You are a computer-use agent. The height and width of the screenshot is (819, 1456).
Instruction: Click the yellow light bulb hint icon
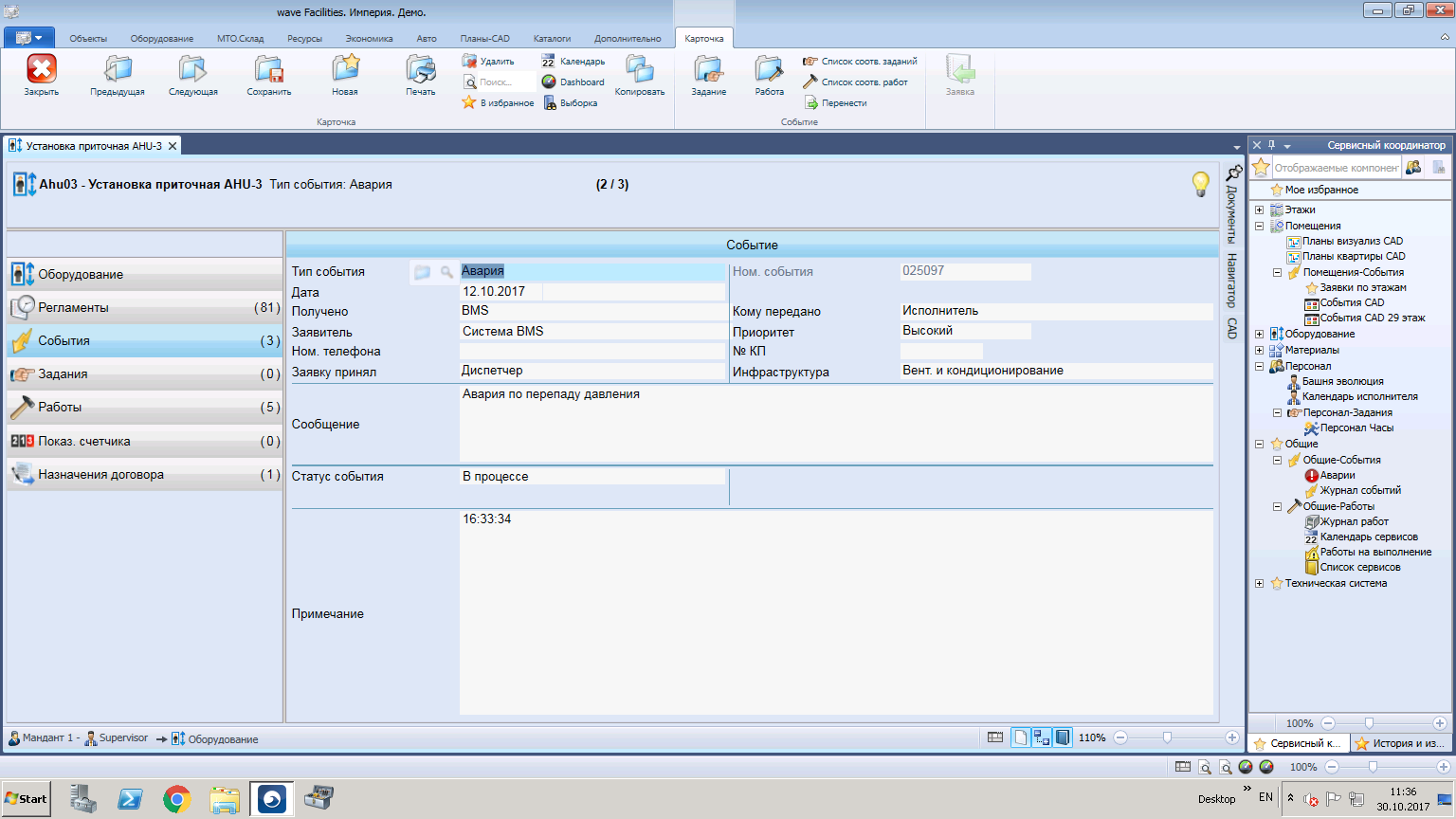pyautogui.click(x=1200, y=184)
